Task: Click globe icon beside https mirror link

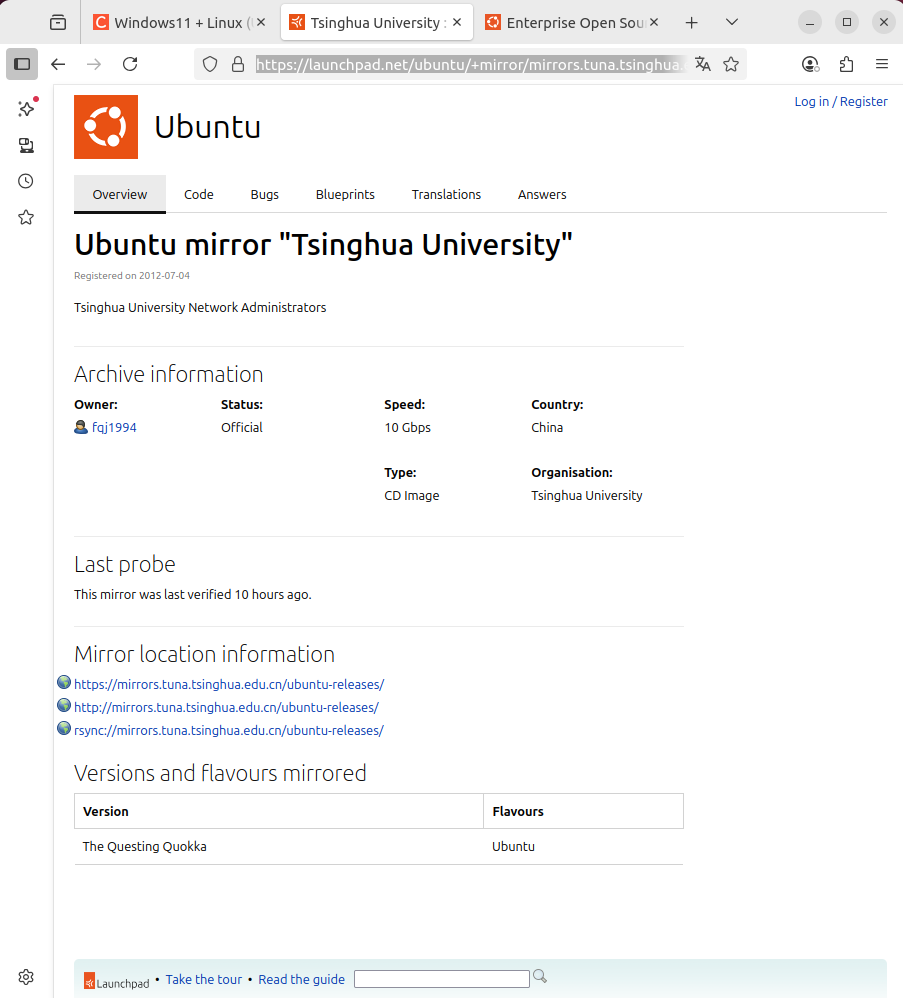Action: pyautogui.click(x=64, y=682)
